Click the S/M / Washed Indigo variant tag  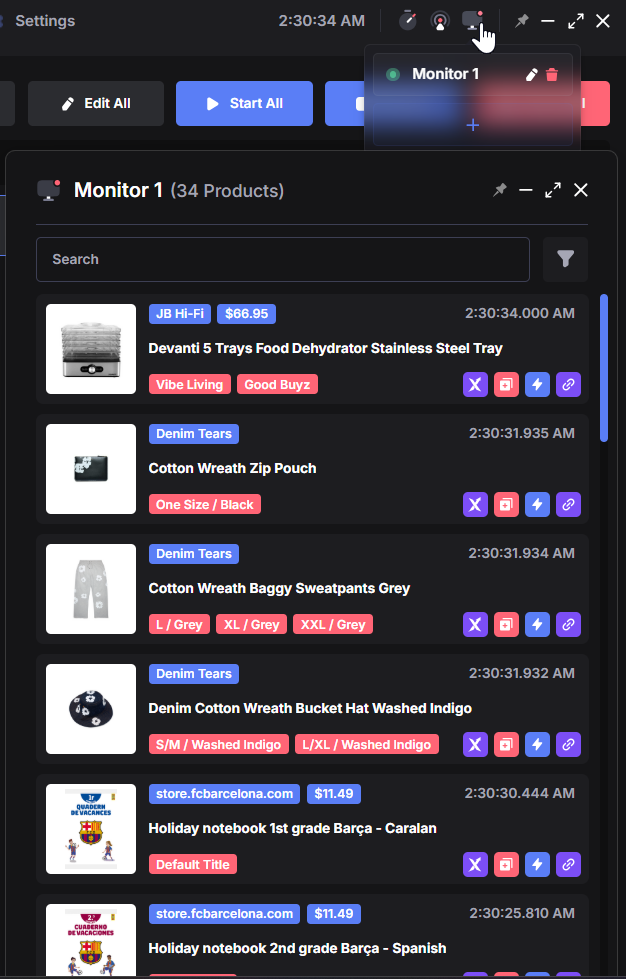pyautogui.click(x=218, y=744)
